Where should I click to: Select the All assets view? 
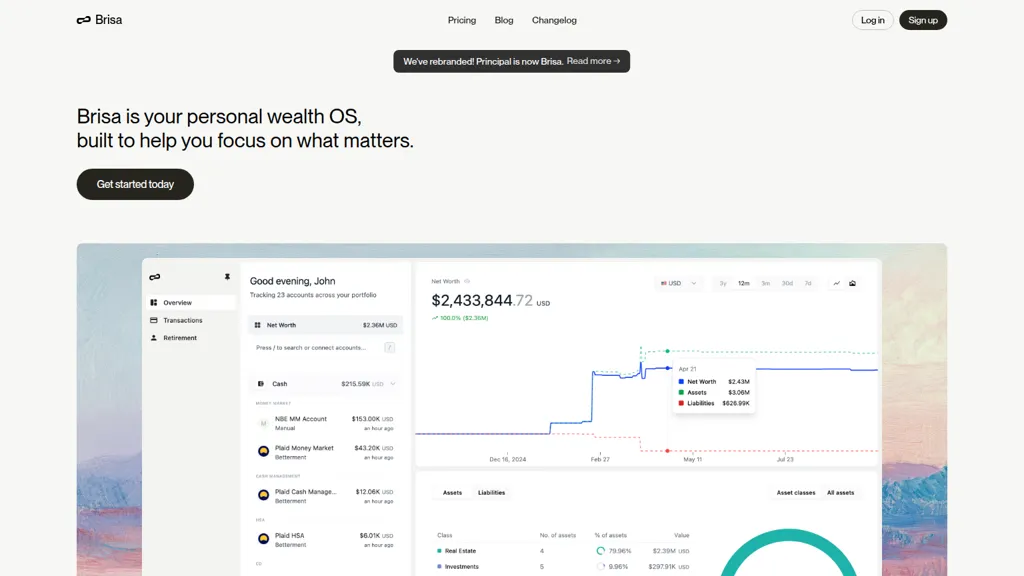pos(840,493)
